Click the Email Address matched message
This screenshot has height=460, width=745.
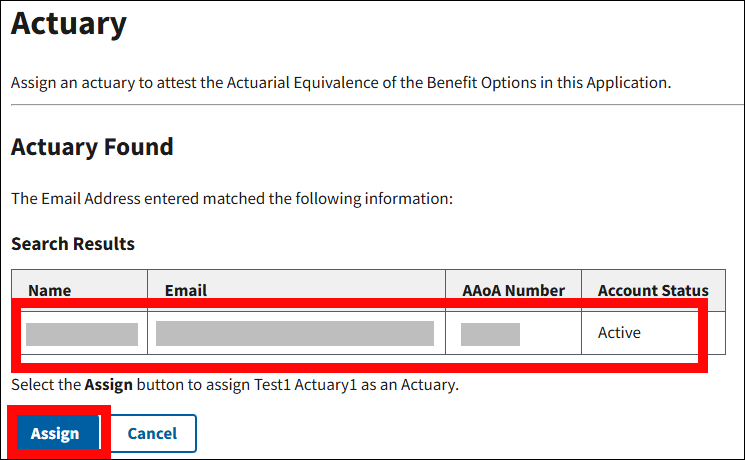[x=232, y=198]
